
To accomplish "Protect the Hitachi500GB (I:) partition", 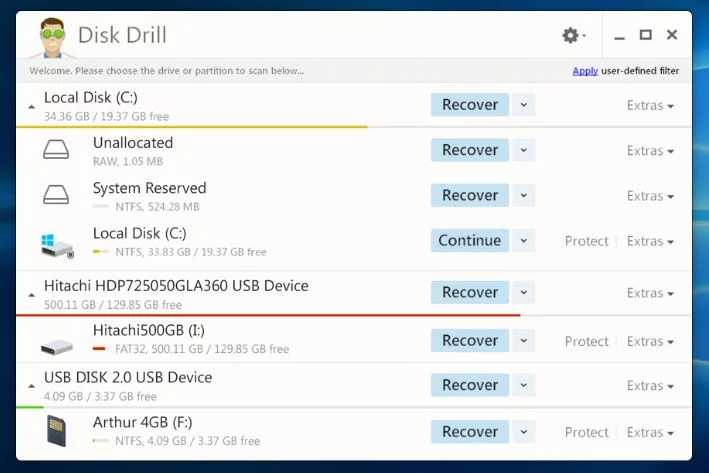I will (586, 341).
